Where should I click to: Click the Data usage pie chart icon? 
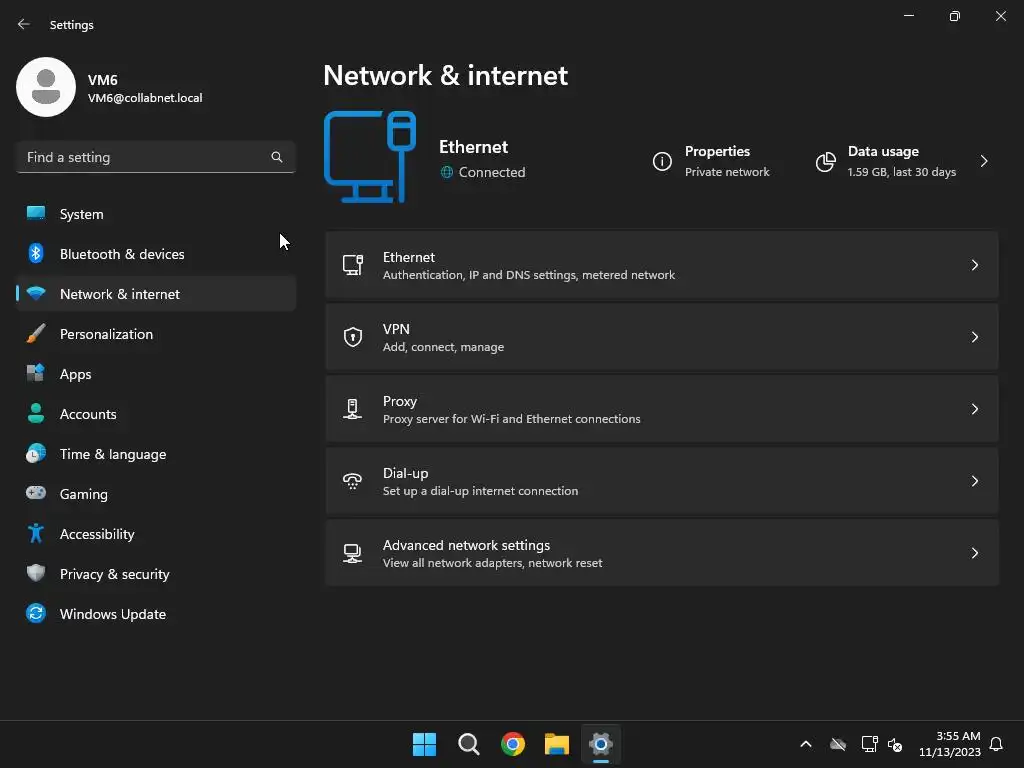tap(825, 162)
